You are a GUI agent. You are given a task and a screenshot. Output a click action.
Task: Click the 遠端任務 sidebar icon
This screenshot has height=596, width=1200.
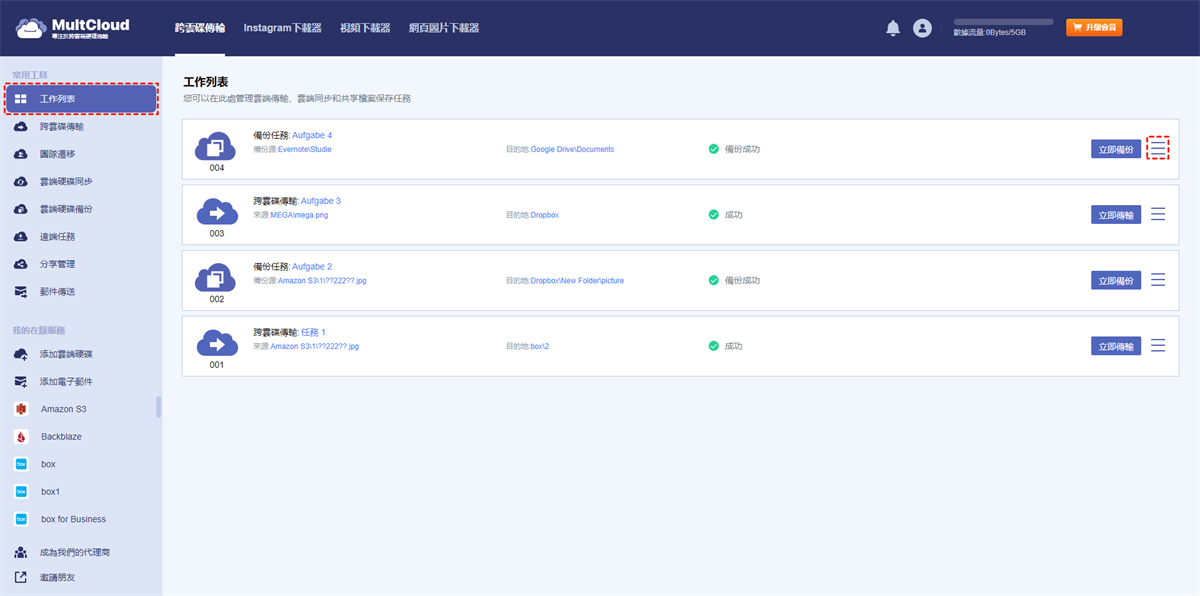(21, 237)
